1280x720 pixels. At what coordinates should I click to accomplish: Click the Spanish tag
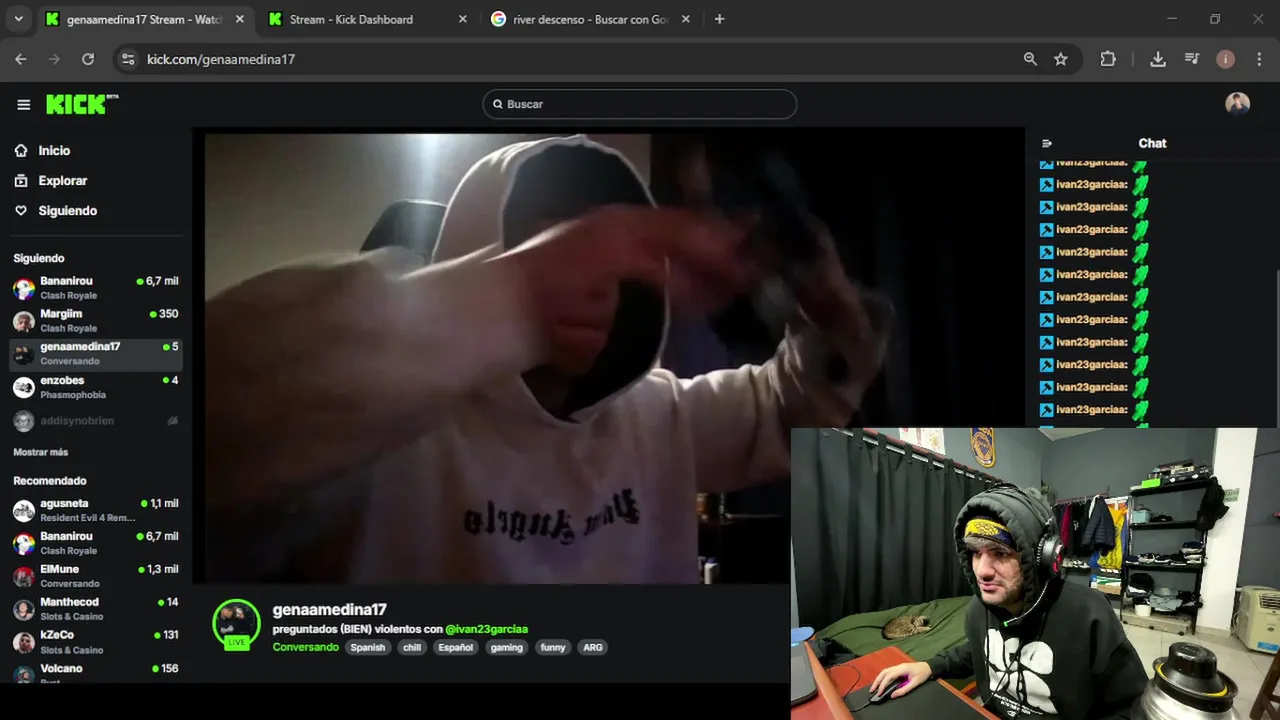point(367,647)
